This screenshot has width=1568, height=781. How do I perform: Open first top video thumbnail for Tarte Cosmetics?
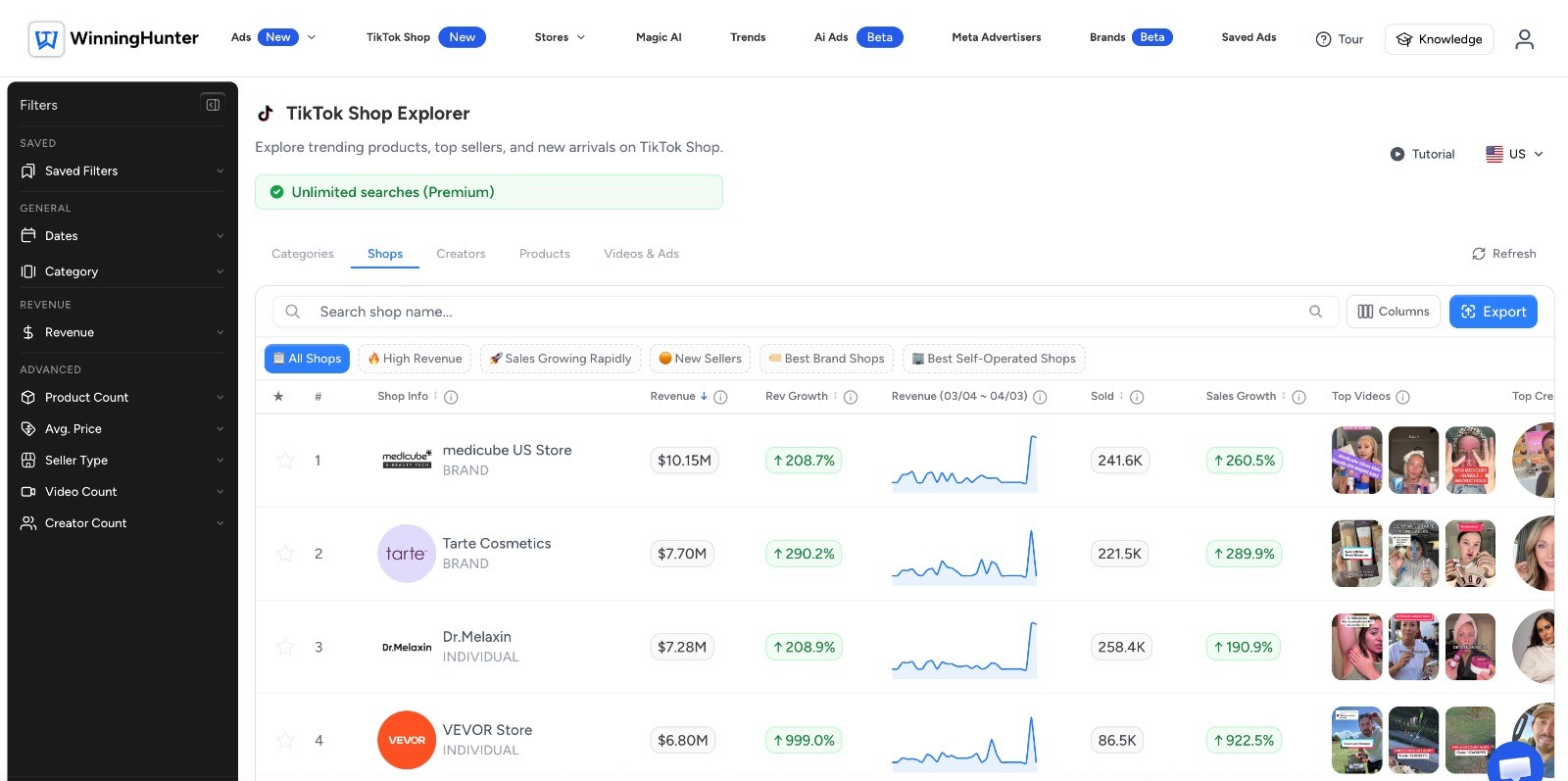pos(1357,554)
